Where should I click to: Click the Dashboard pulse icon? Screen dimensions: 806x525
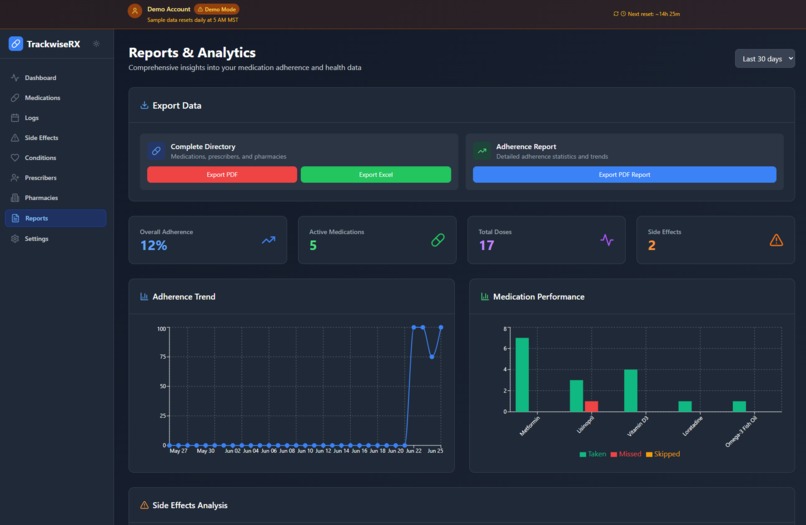pos(15,78)
